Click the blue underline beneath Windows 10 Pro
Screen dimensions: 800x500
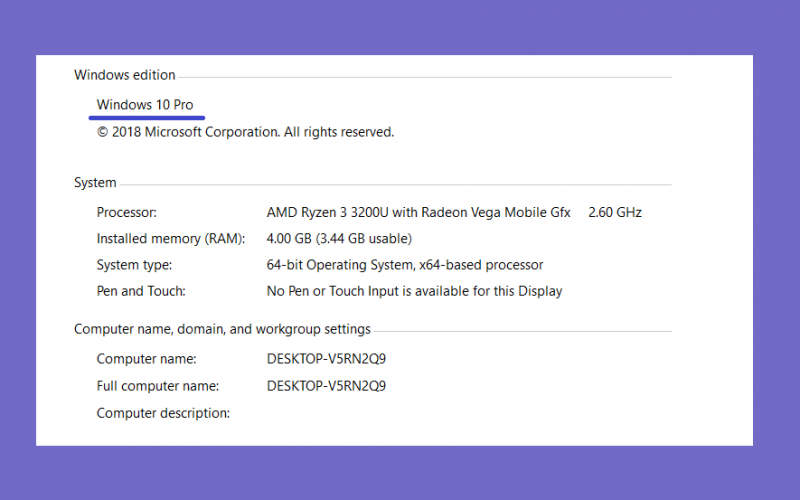click(147, 118)
